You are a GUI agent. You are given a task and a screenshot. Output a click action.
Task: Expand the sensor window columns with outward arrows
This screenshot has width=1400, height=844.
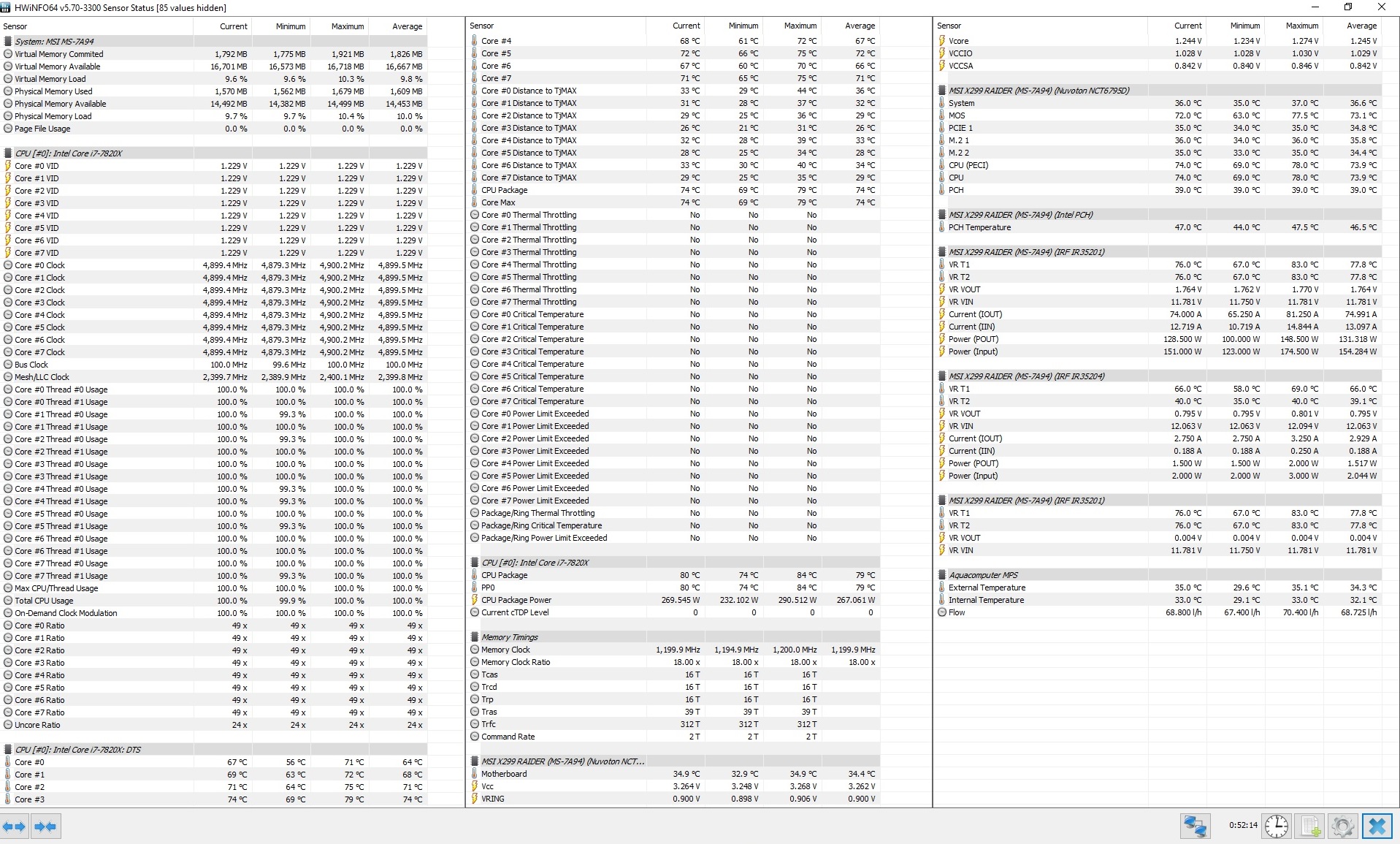point(15,826)
